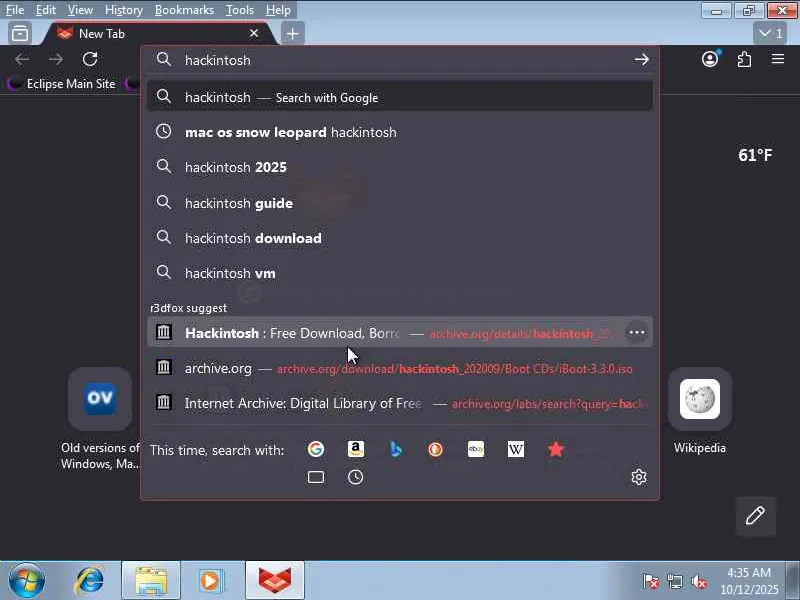Open the History menu
800x600 pixels.
click(124, 10)
